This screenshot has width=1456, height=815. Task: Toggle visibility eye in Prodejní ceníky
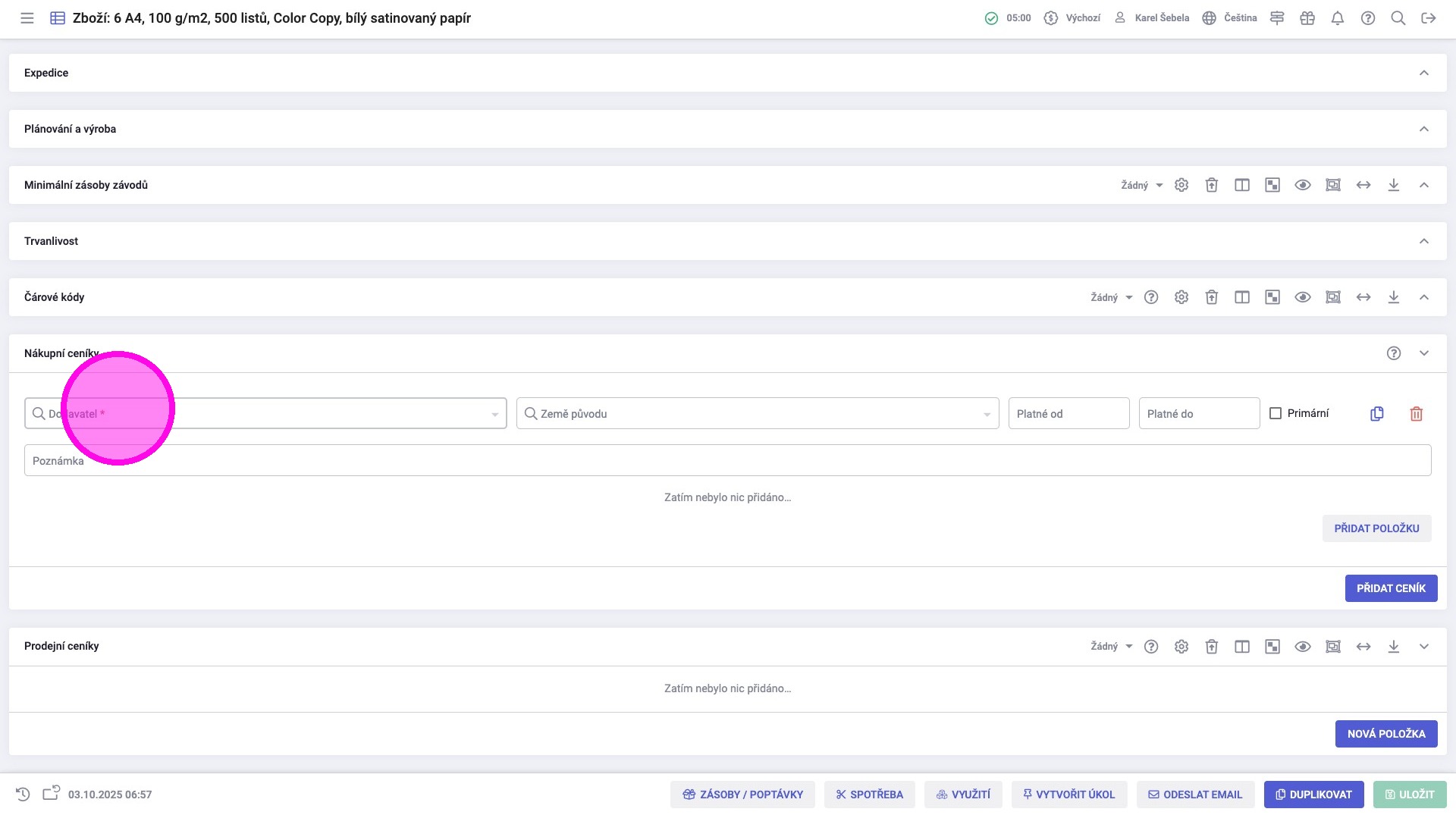(x=1303, y=647)
